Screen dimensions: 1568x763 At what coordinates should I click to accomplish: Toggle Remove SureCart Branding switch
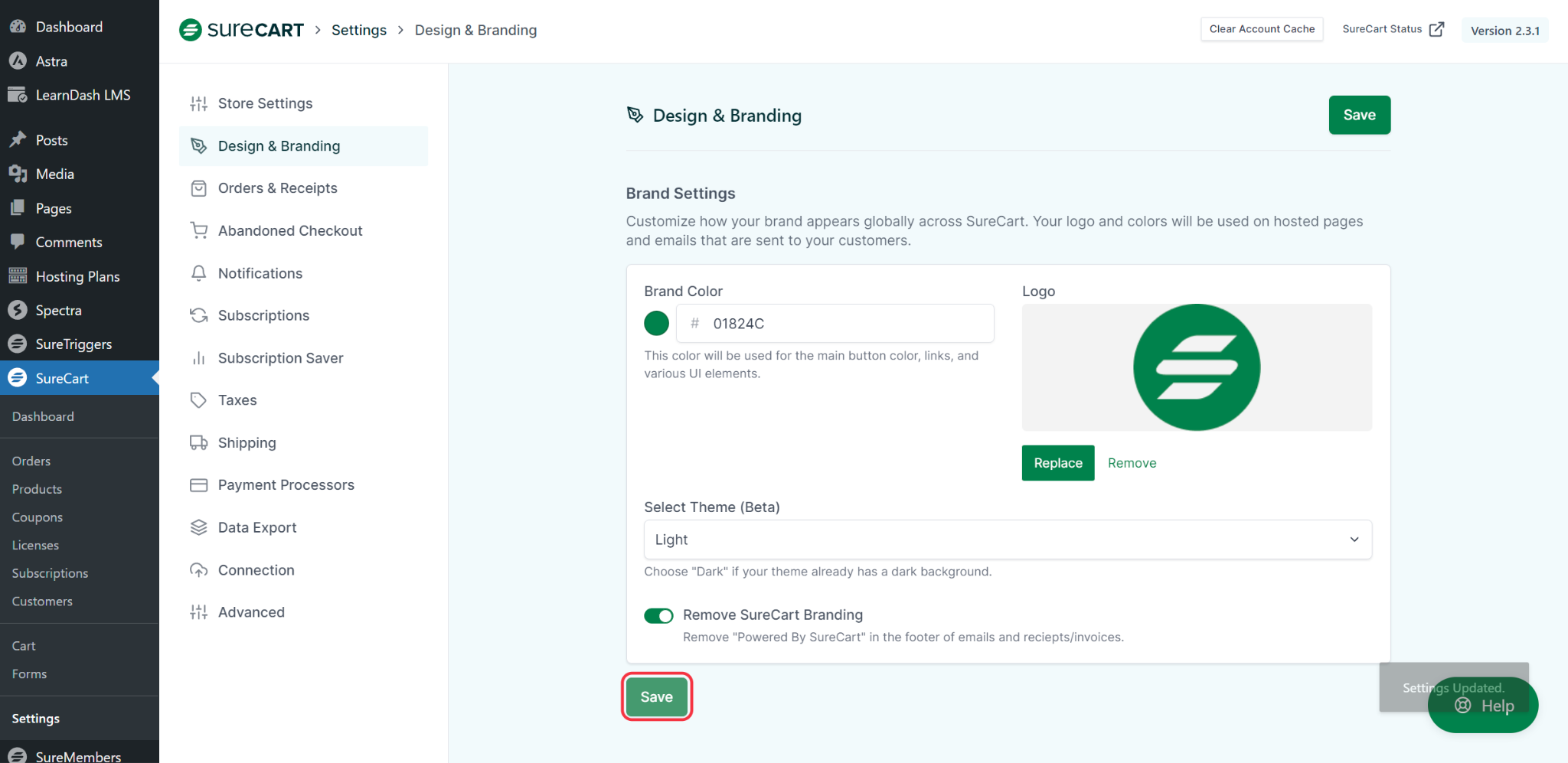(x=658, y=616)
